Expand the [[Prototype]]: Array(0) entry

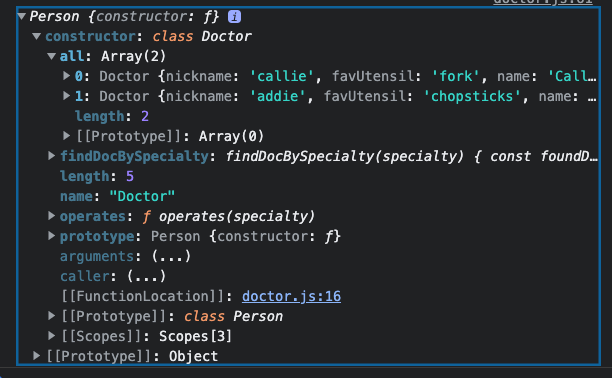pyautogui.click(x=67, y=136)
